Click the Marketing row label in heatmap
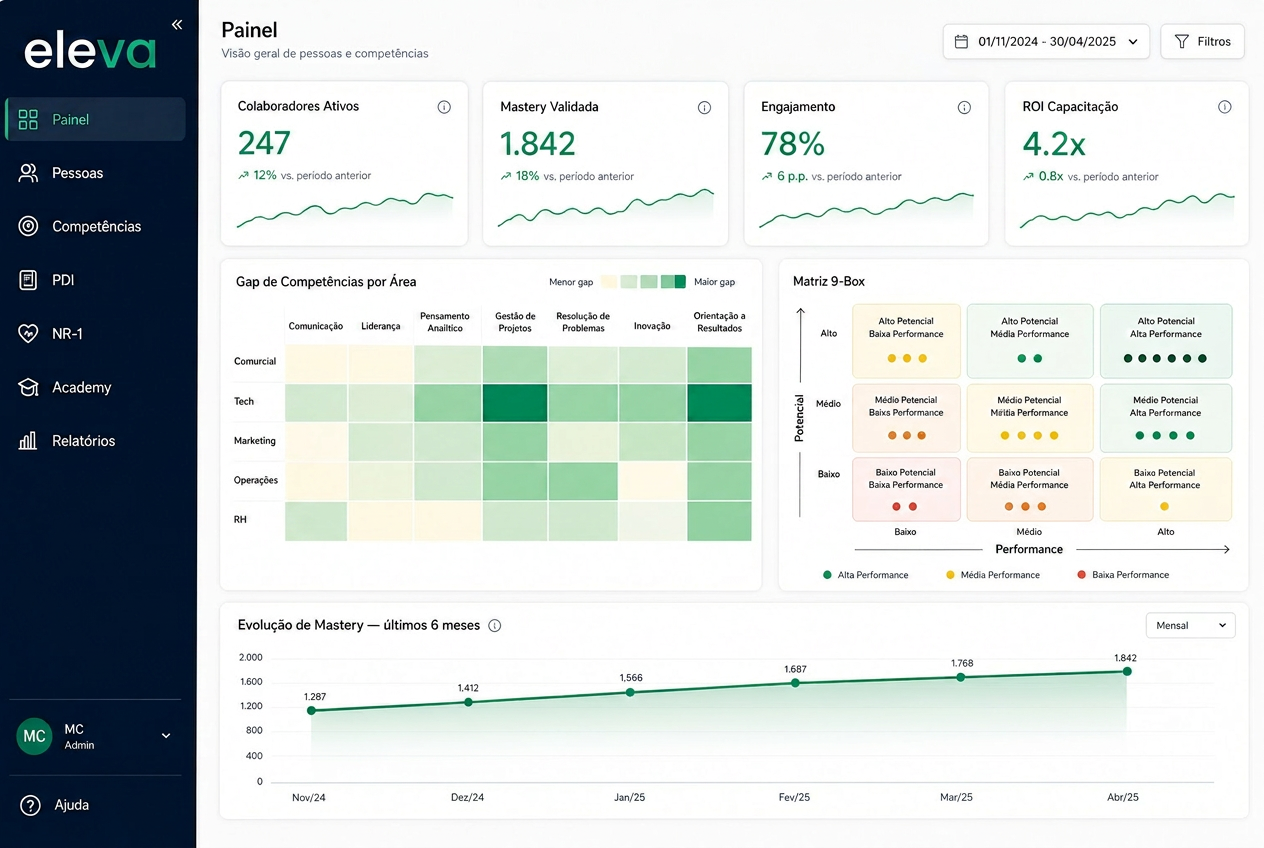1264x848 pixels. click(255, 441)
